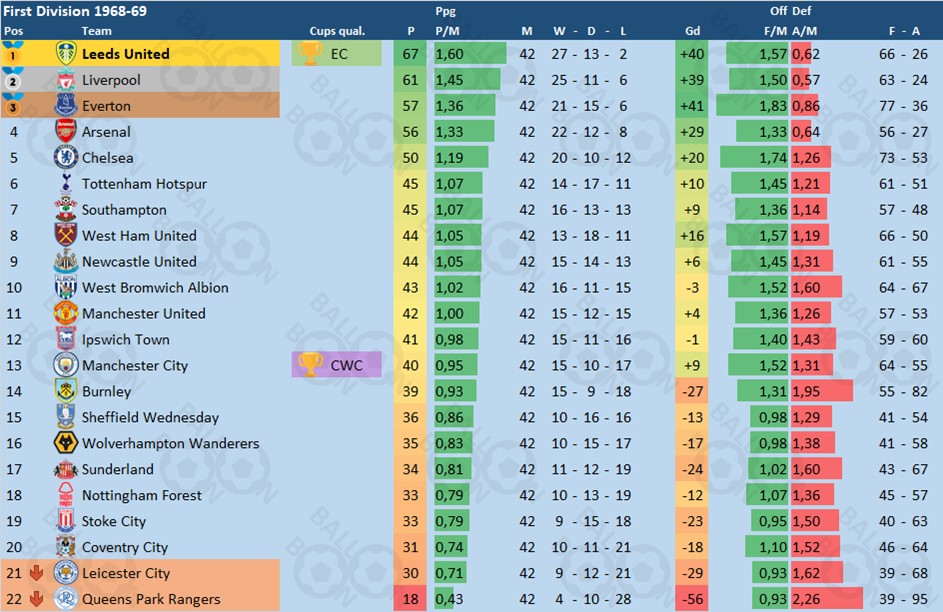Click the Chelsea club crest
This screenshot has width=943, height=612.
[66, 158]
